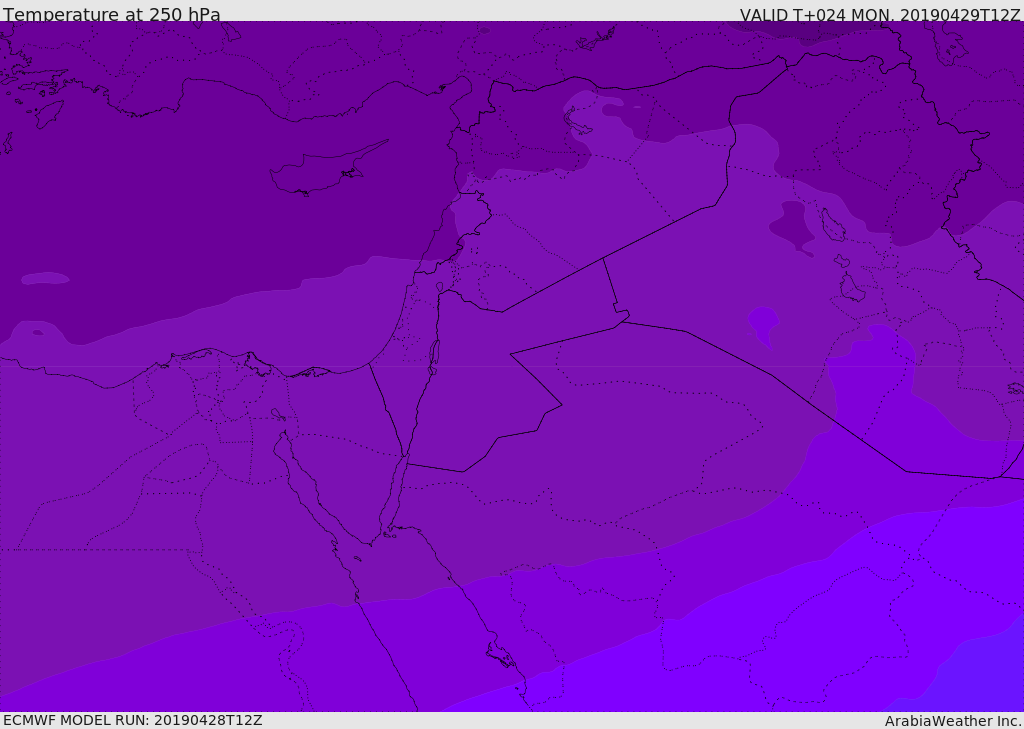Click the 'ArabiaWeather Inc.' credit text
Viewport: 1024px width, 729px height.
[x=953, y=721]
